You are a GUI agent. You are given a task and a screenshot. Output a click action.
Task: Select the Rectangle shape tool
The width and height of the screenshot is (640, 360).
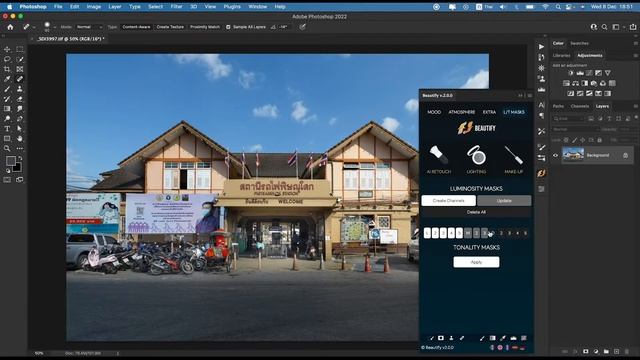click(7, 138)
